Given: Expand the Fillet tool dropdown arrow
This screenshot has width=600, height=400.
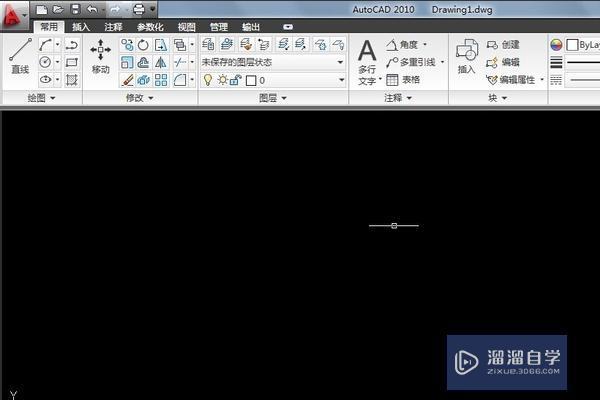Looking at the screenshot, I should 192,80.
